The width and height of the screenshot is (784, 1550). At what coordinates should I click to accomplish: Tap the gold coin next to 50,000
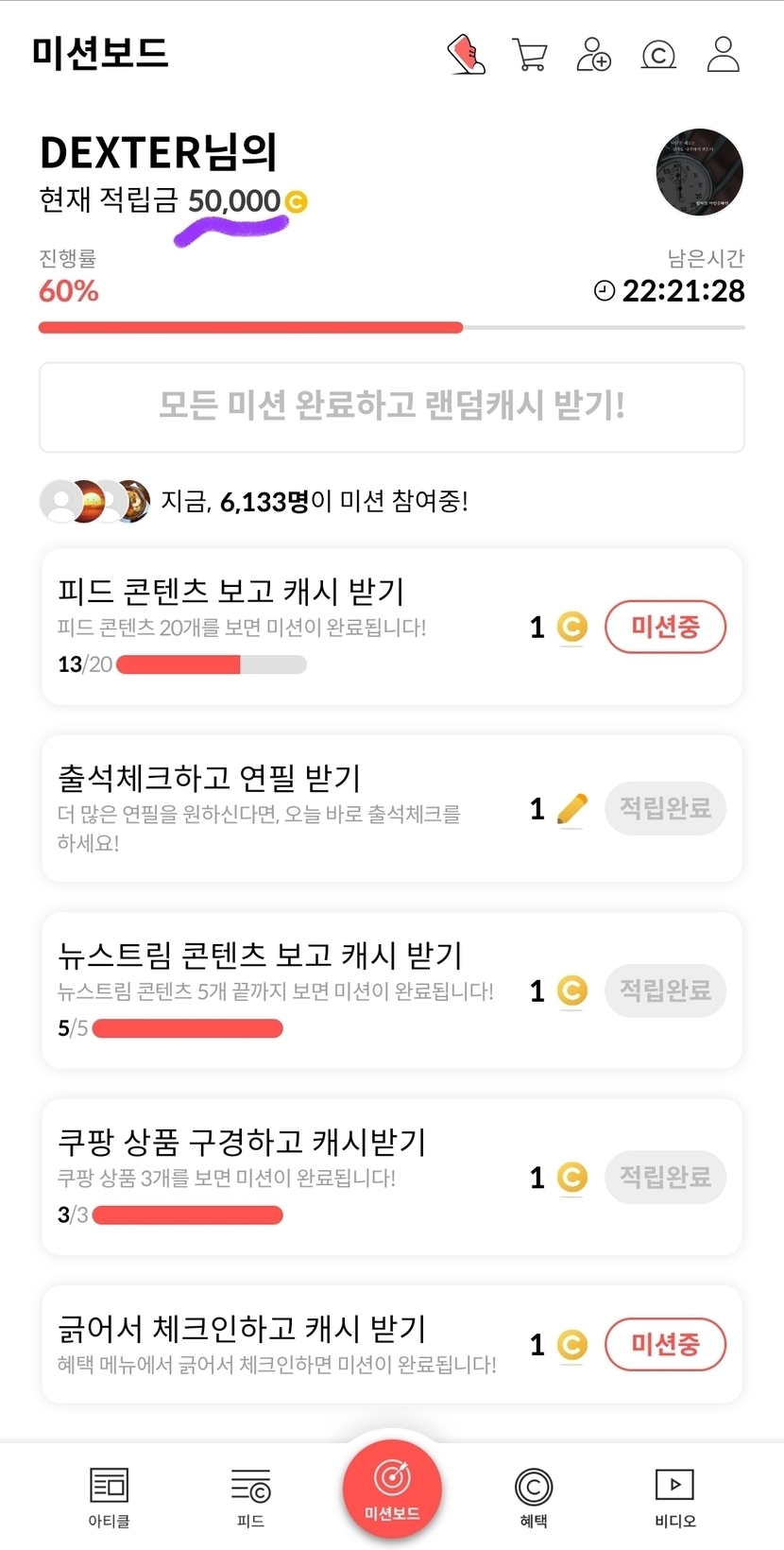tap(296, 201)
